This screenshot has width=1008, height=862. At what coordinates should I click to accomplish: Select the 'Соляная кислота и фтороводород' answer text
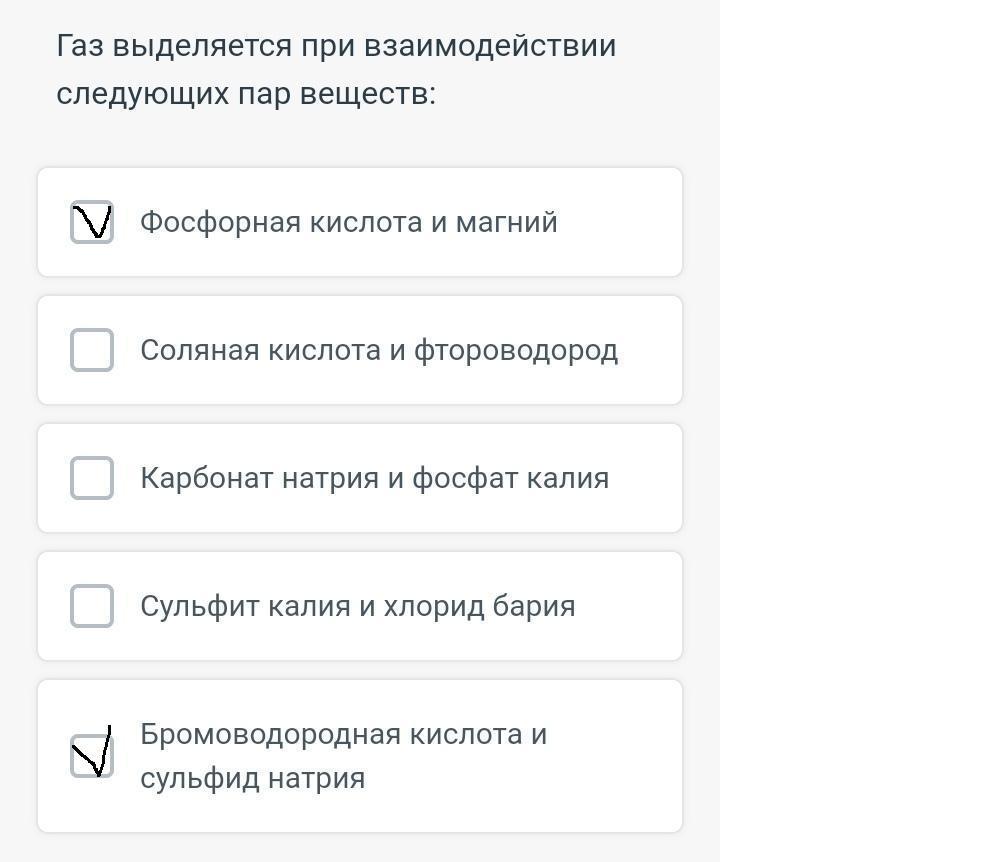coord(378,350)
